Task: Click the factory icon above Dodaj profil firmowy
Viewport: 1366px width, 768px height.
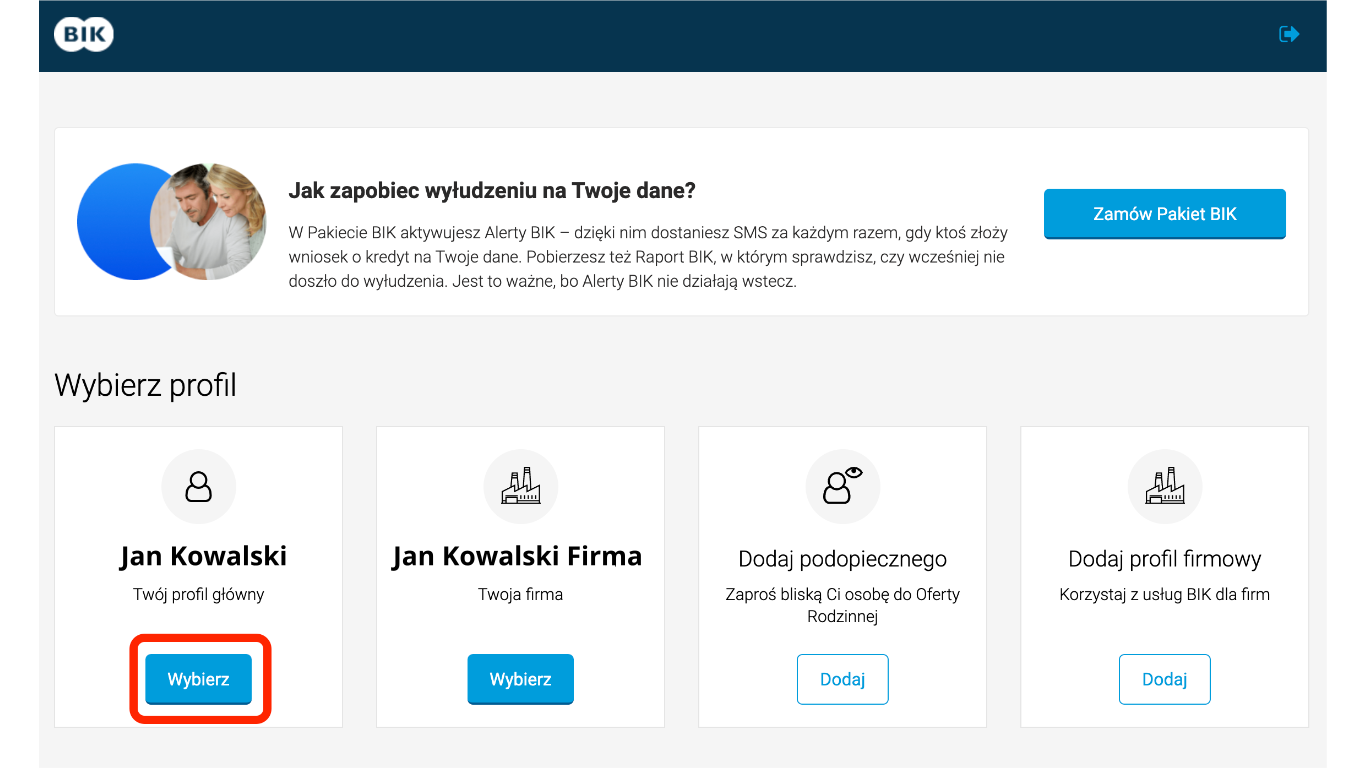Action: coord(1165,487)
